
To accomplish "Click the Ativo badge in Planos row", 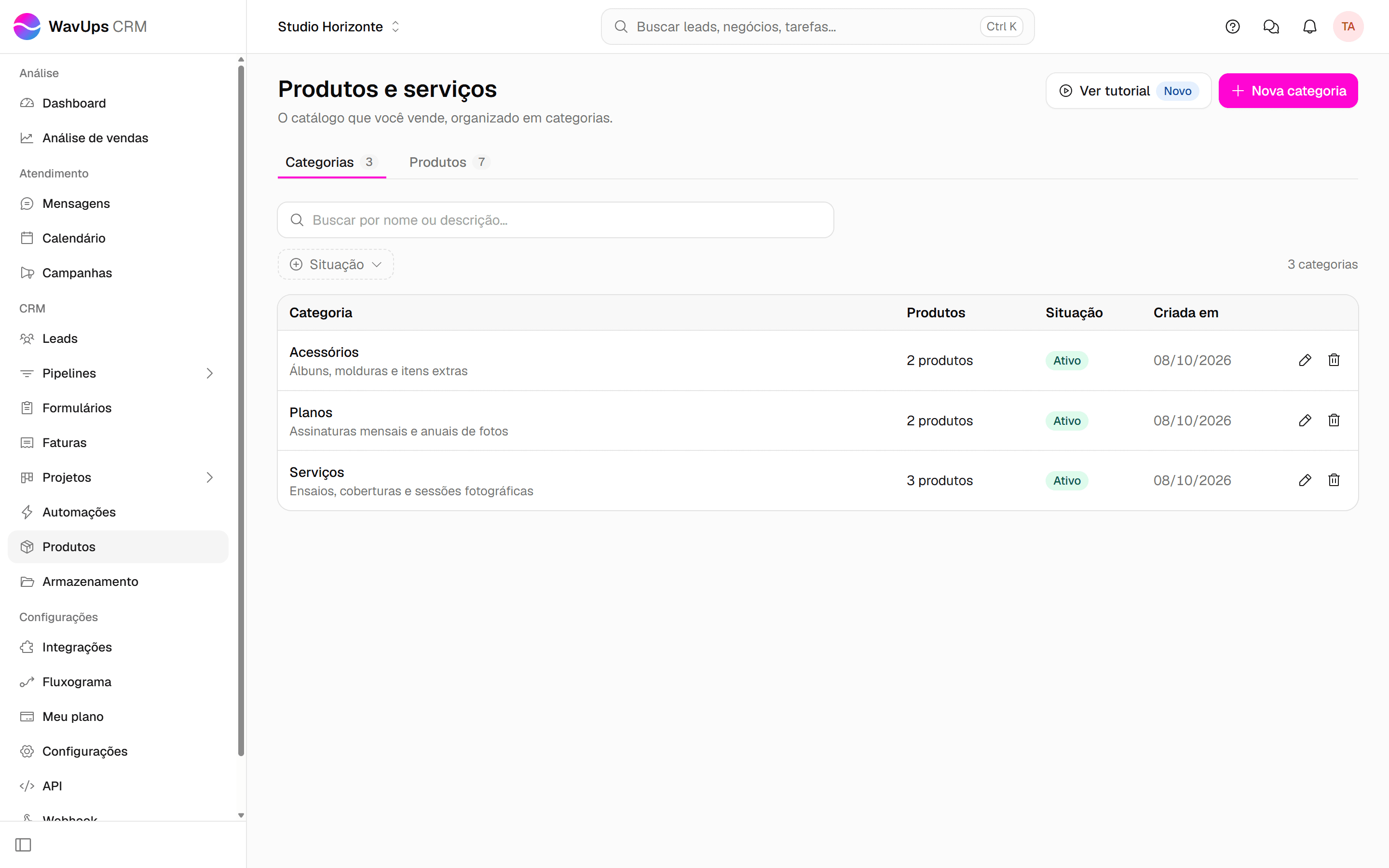I will (1066, 421).
